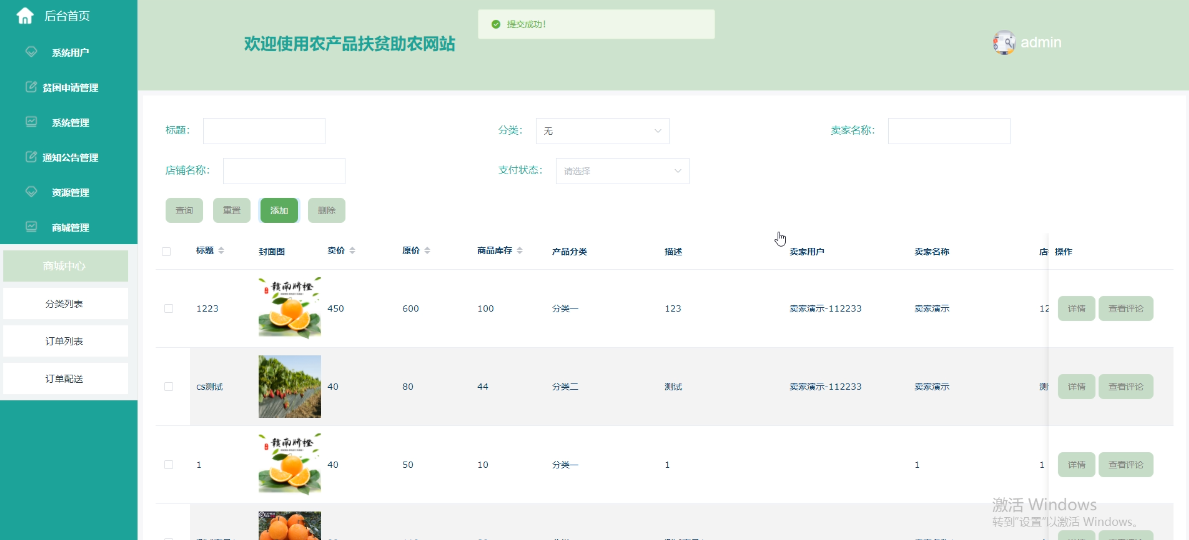Click 查看评论 for the row titled 1

[x=1126, y=465]
